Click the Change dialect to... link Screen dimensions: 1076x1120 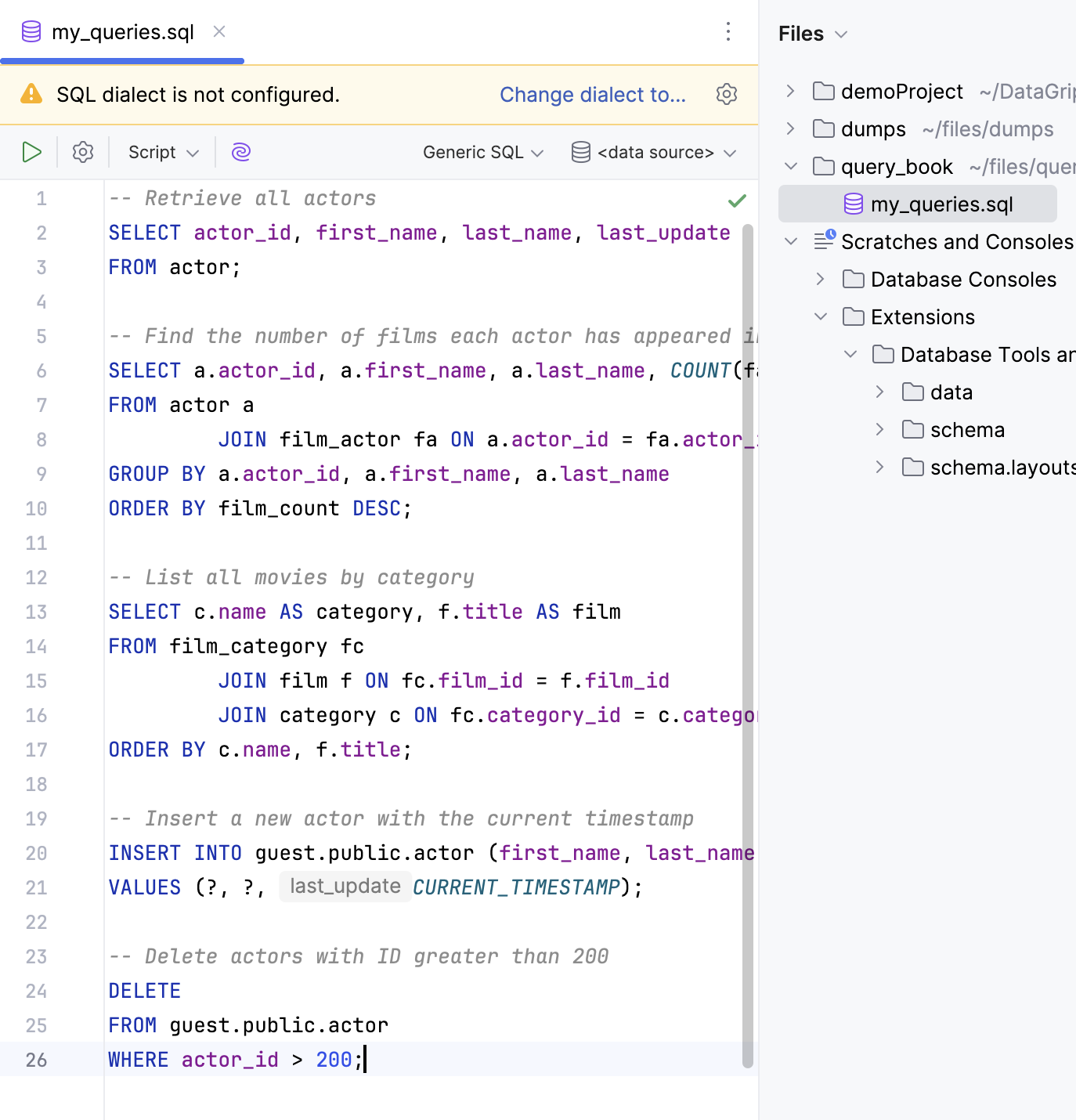coord(593,95)
